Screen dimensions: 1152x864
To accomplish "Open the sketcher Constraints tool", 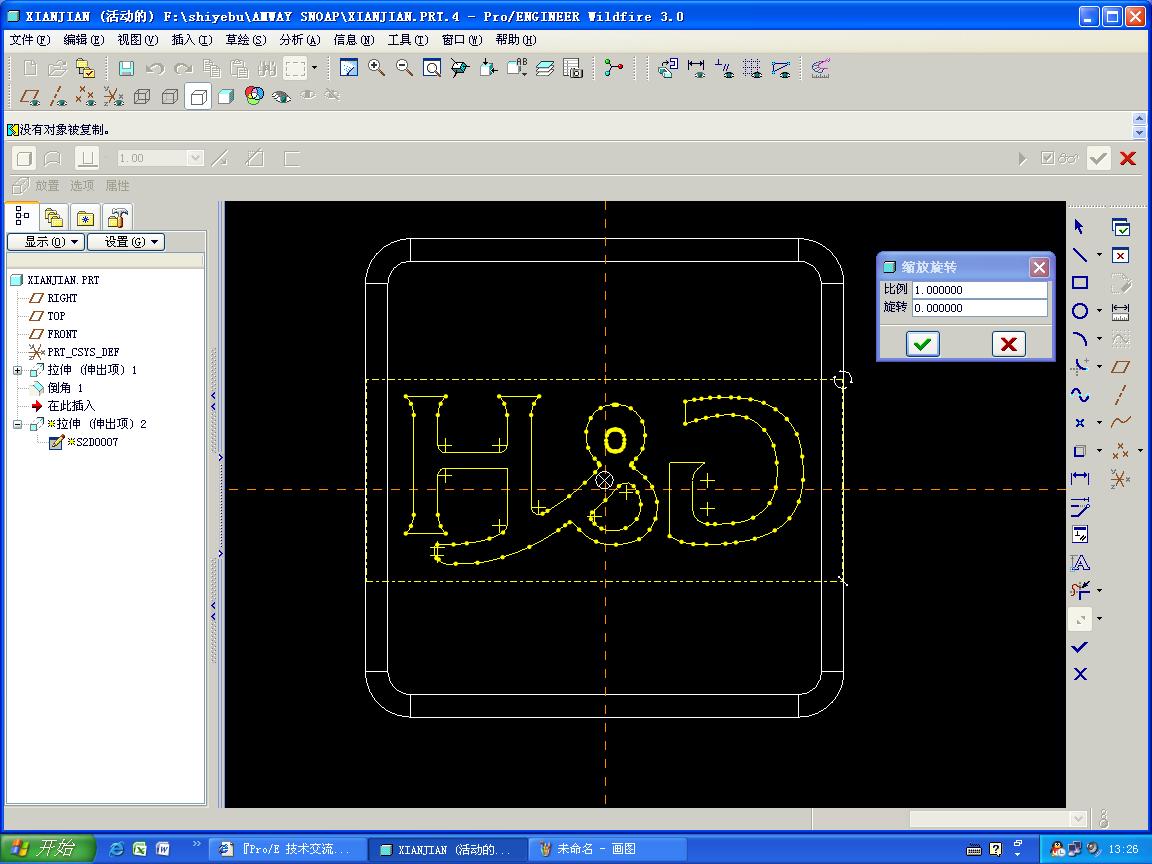I will tap(1079, 534).
